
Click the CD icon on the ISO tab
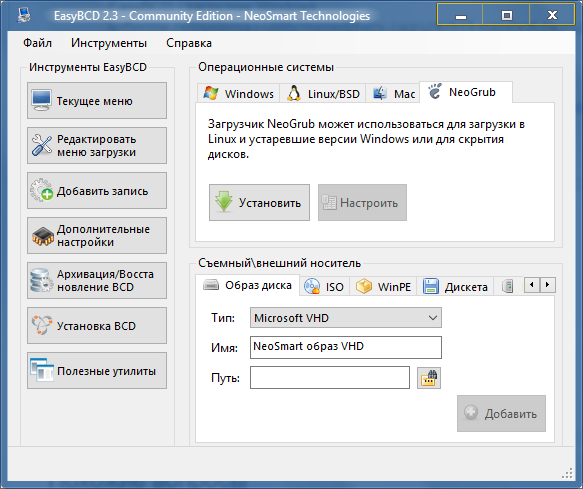(312, 286)
